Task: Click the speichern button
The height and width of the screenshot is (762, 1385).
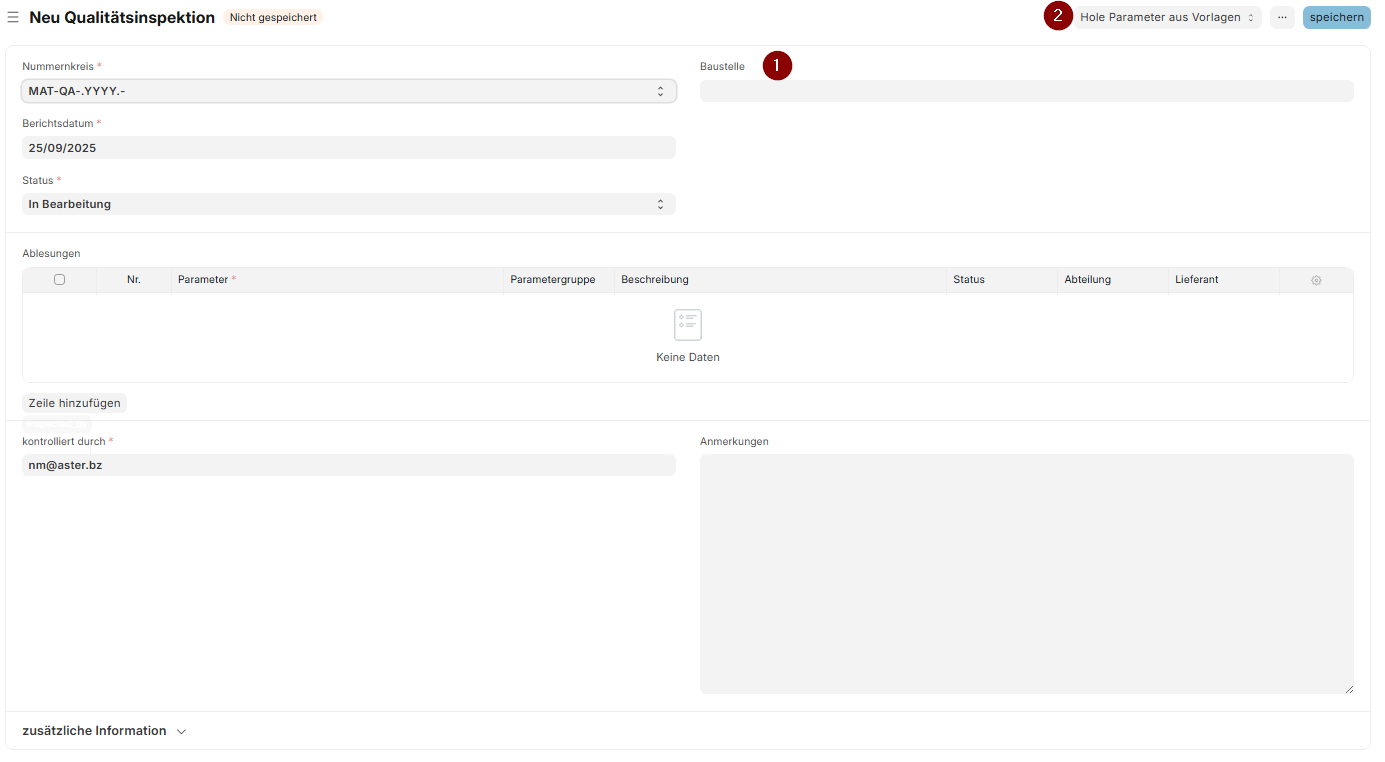Action: 1336,17
